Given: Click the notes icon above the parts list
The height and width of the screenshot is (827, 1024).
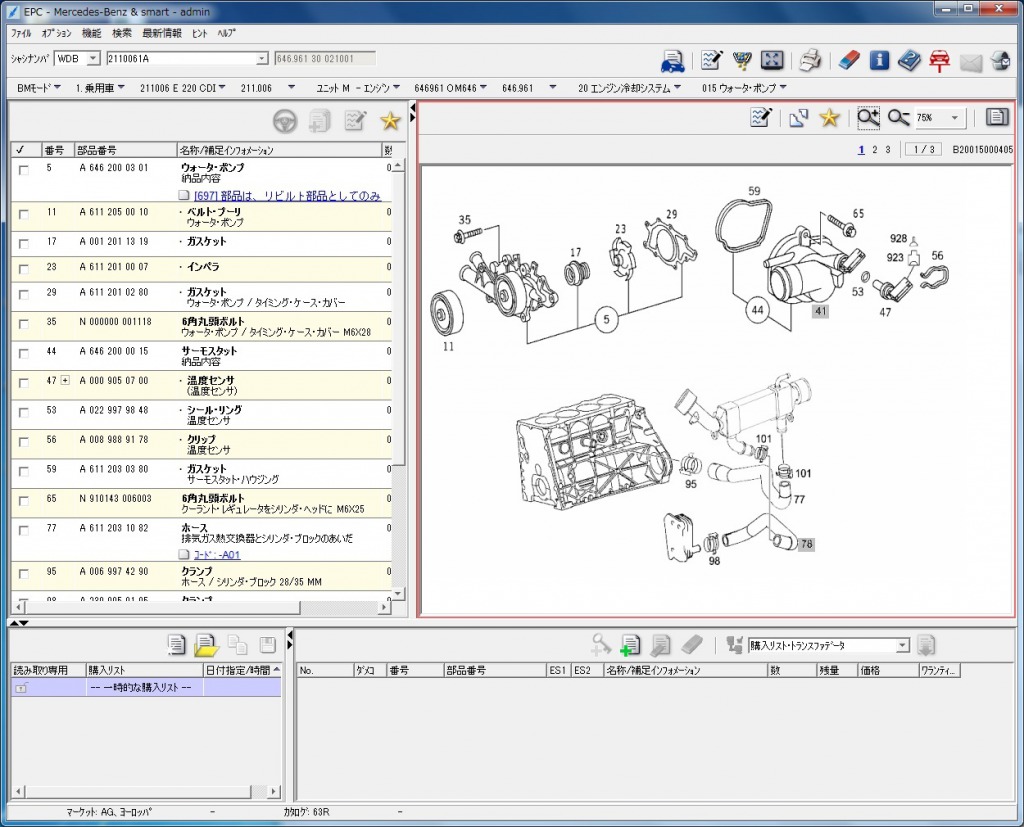Looking at the screenshot, I should tap(355, 121).
